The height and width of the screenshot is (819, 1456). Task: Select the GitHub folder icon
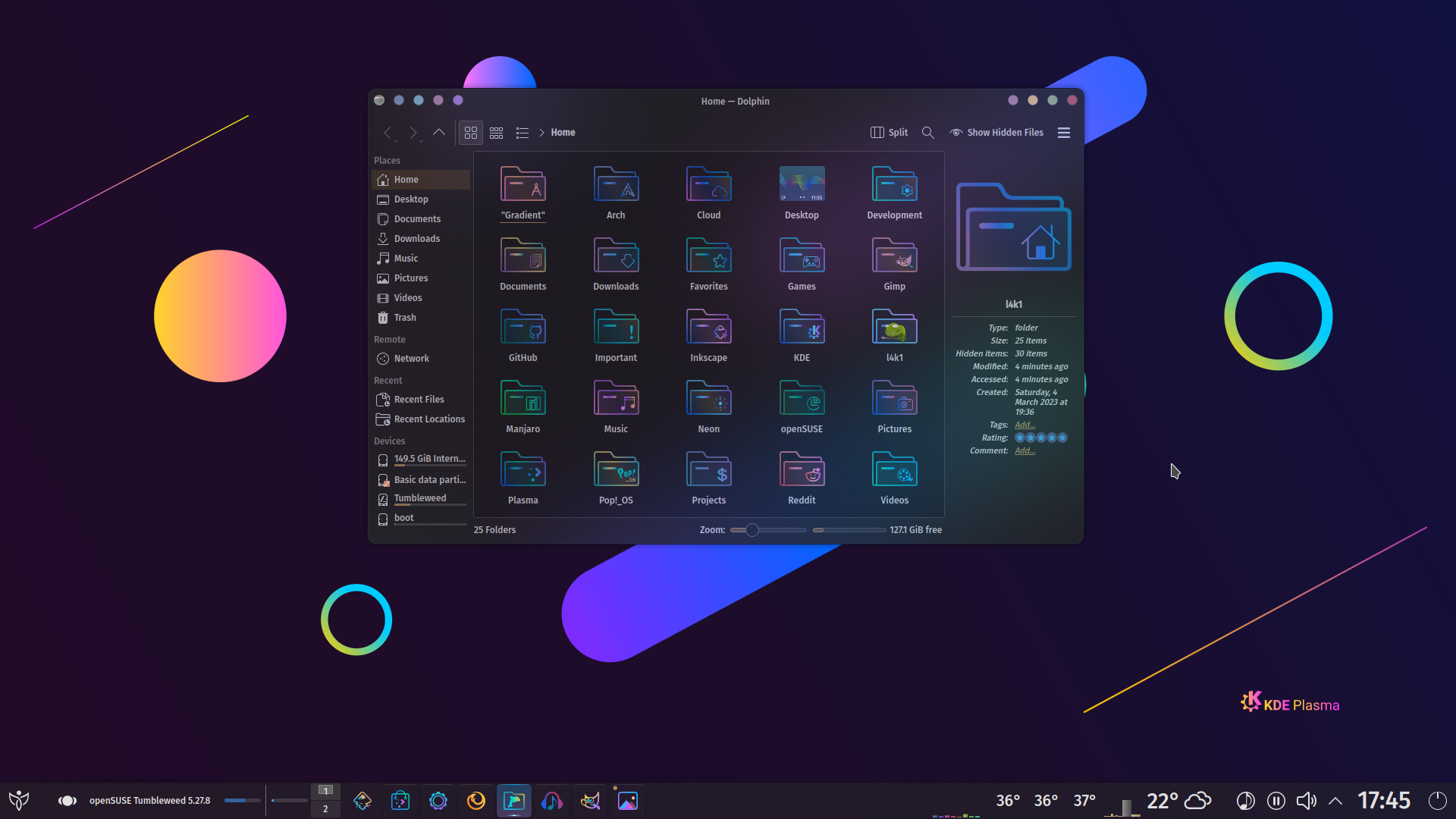point(523,326)
